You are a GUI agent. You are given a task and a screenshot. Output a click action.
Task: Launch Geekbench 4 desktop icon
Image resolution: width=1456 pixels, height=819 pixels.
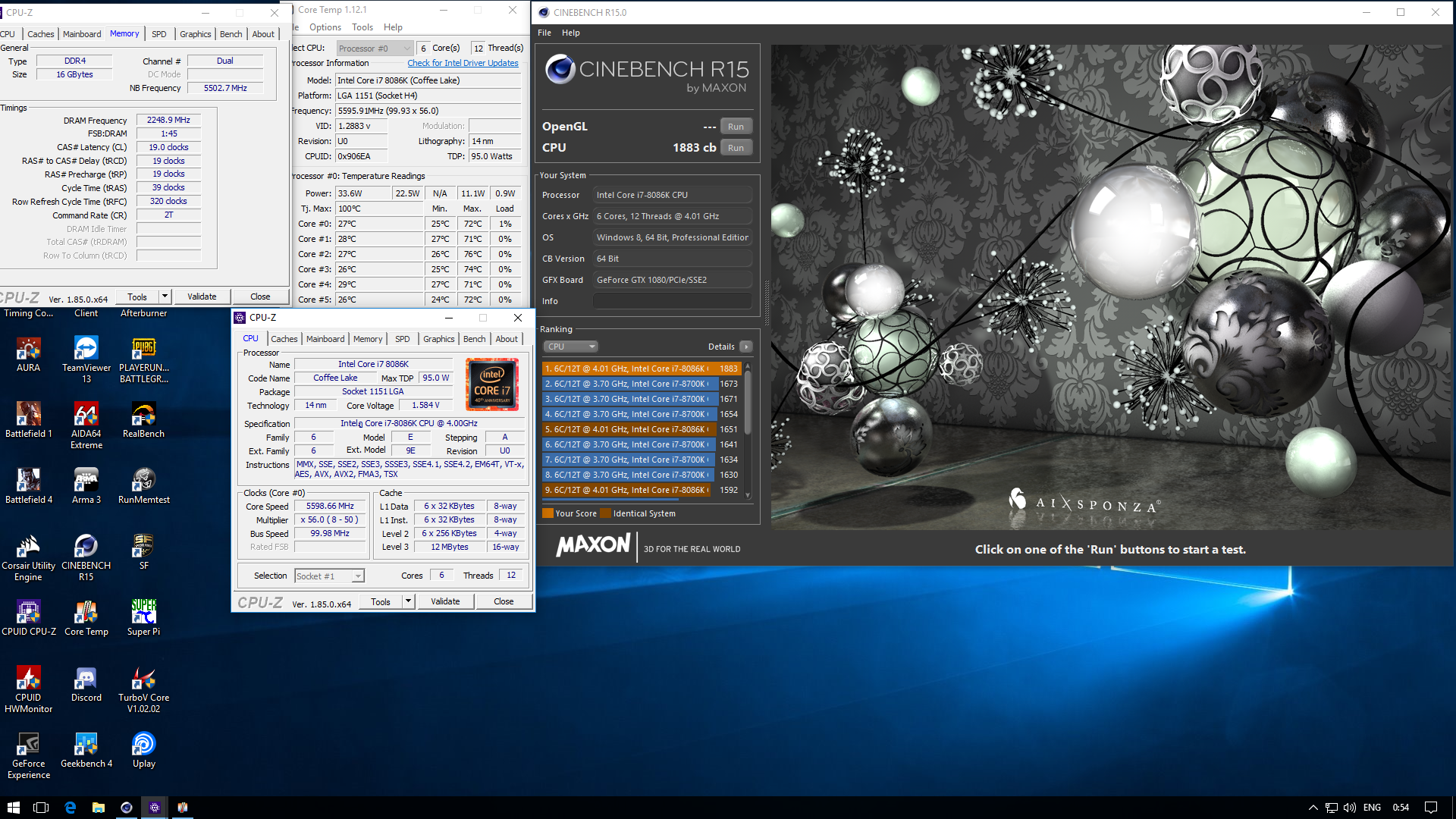point(86,751)
